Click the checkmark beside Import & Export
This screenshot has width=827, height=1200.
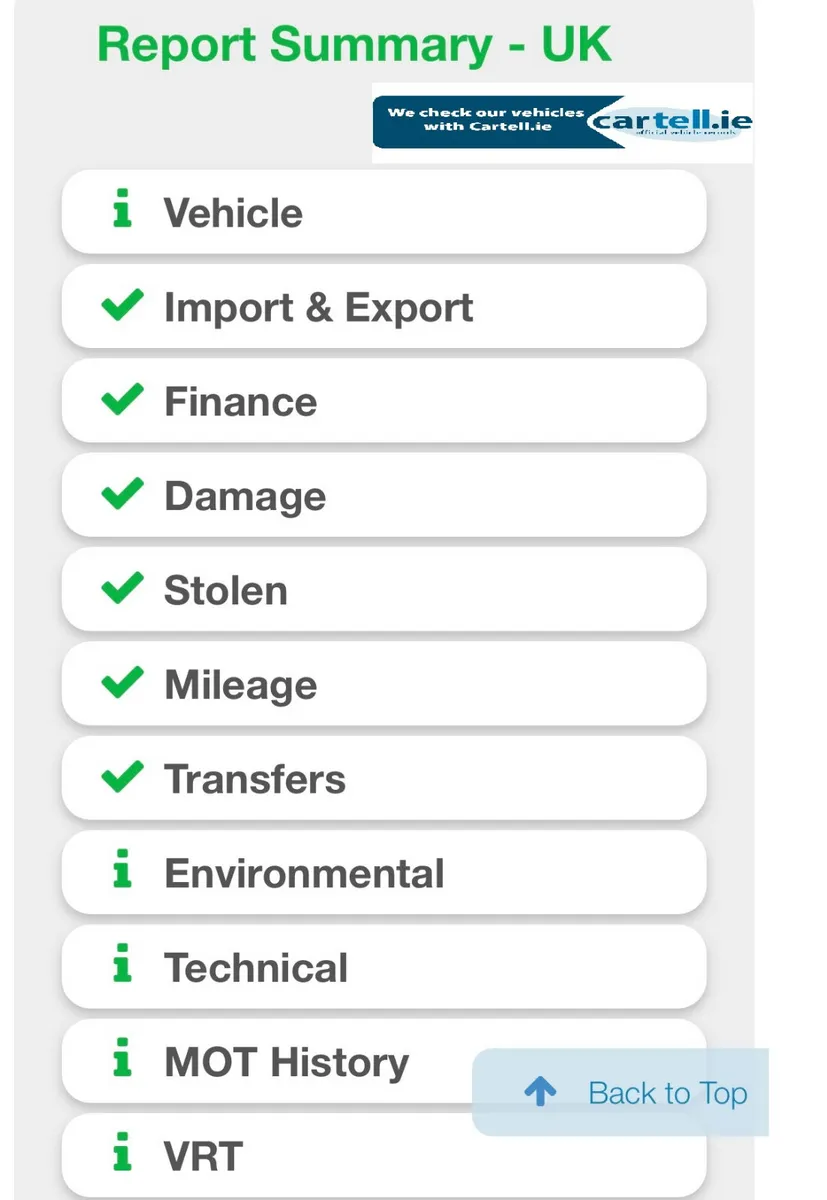click(123, 306)
